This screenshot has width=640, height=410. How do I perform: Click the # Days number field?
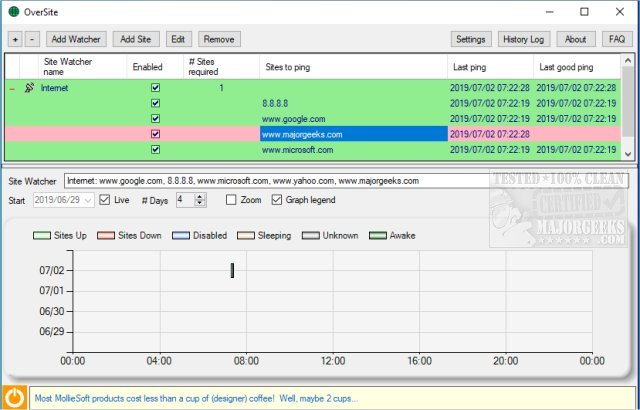pos(186,200)
